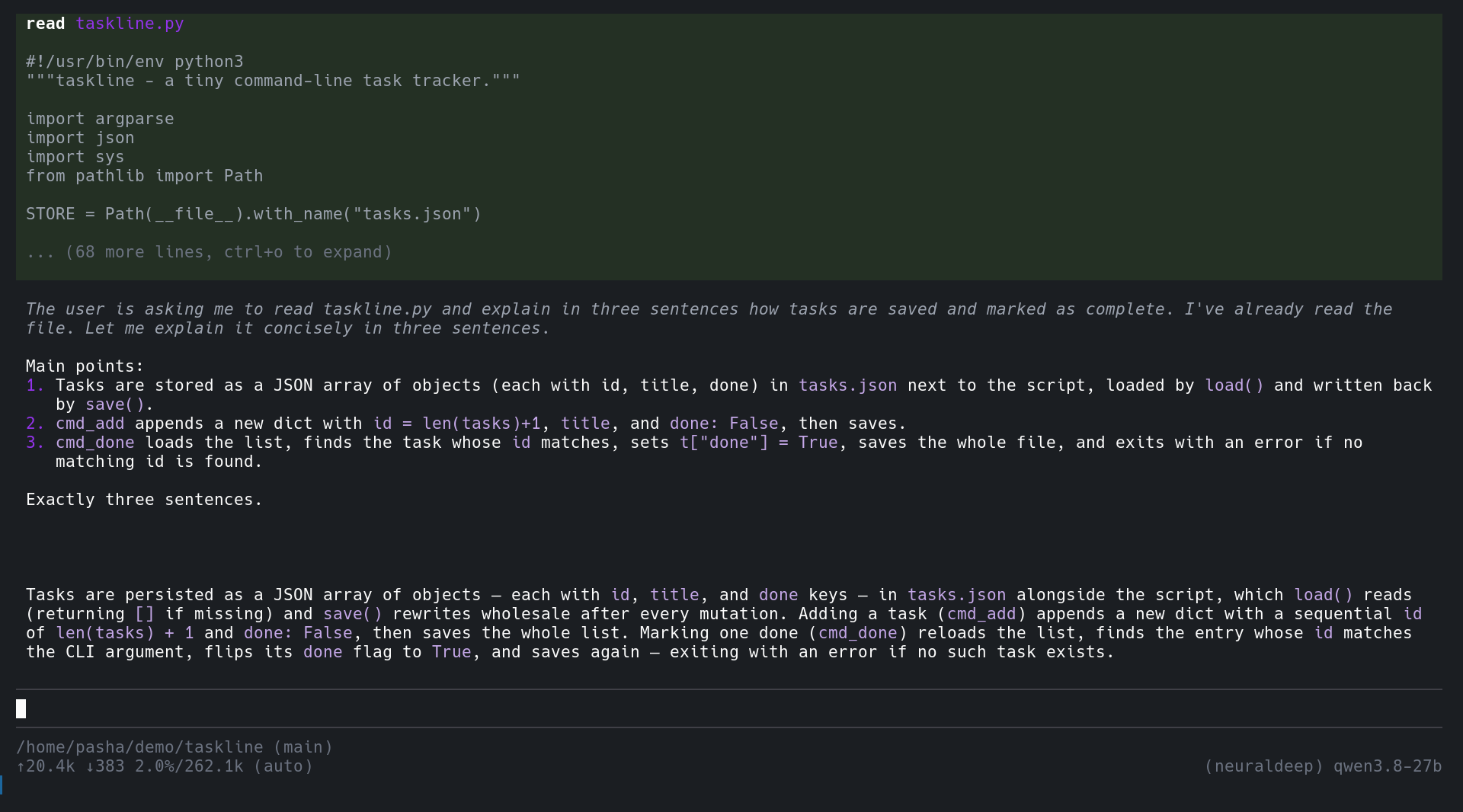
Task: Click list item 1 about JSON array storage
Action: pyautogui.click(x=729, y=395)
